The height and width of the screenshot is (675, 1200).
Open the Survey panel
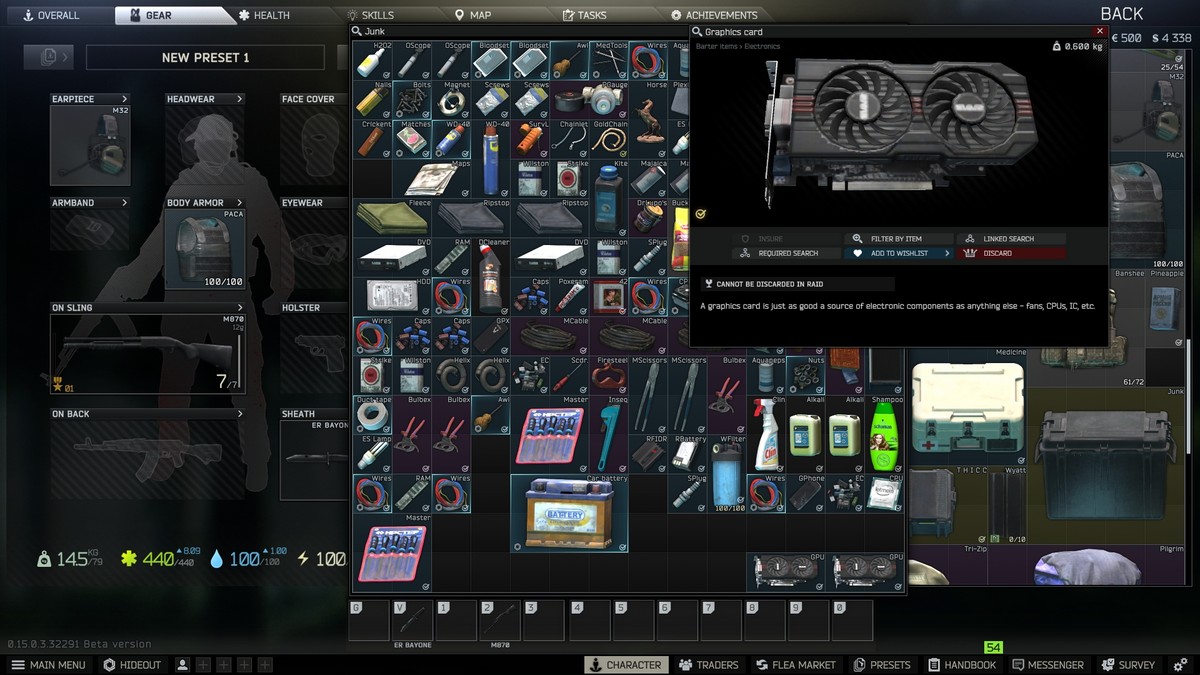click(1128, 664)
